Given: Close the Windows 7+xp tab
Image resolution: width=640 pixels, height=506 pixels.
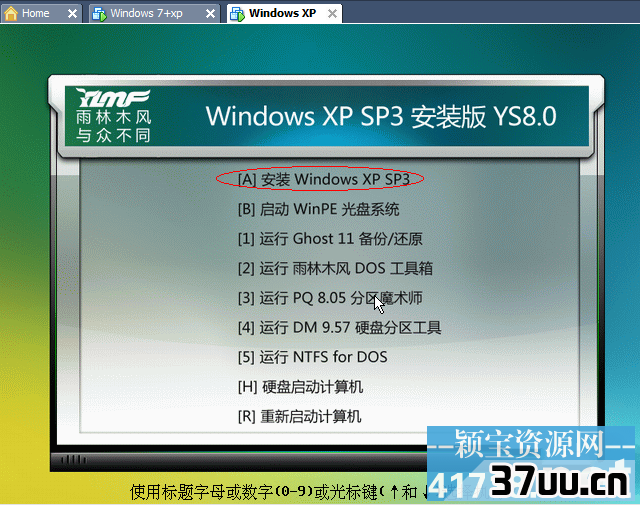Looking at the screenshot, I should 211,14.
